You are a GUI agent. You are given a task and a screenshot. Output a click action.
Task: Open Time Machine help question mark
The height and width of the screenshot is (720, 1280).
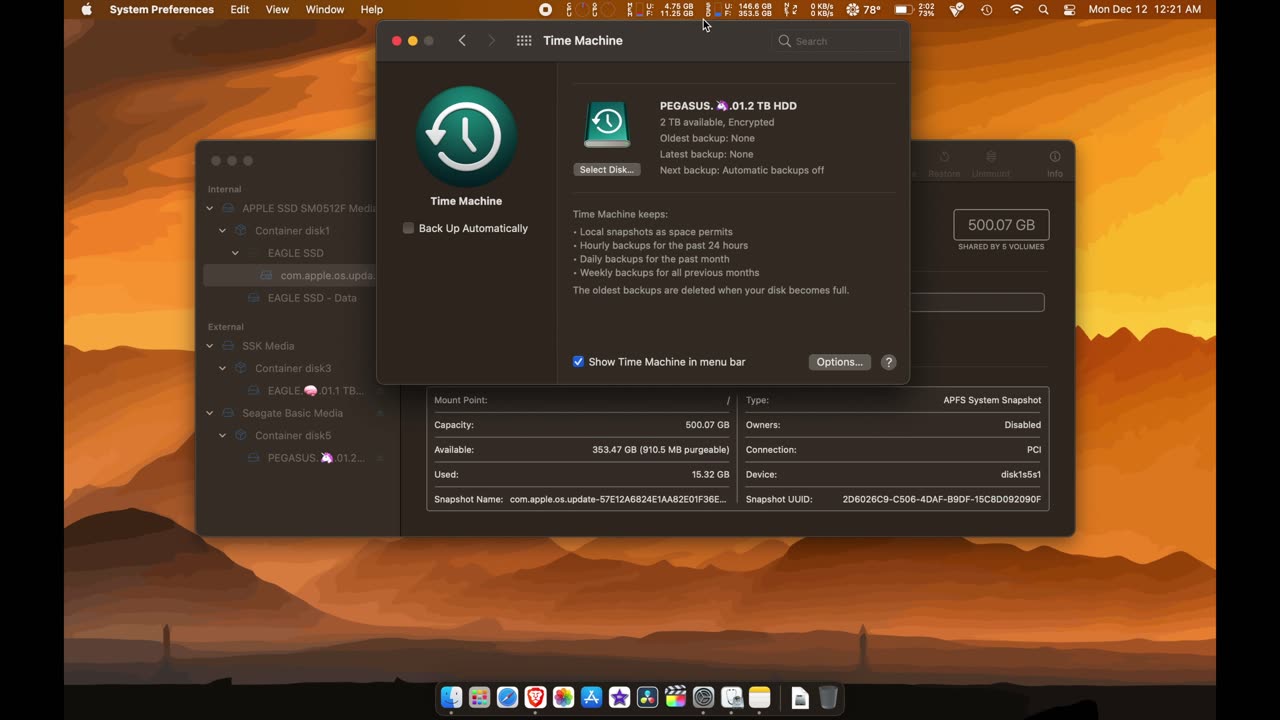coord(889,362)
